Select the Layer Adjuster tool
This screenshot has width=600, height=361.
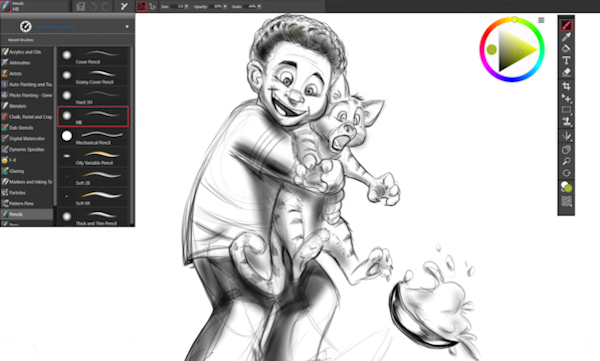[566, 98]
